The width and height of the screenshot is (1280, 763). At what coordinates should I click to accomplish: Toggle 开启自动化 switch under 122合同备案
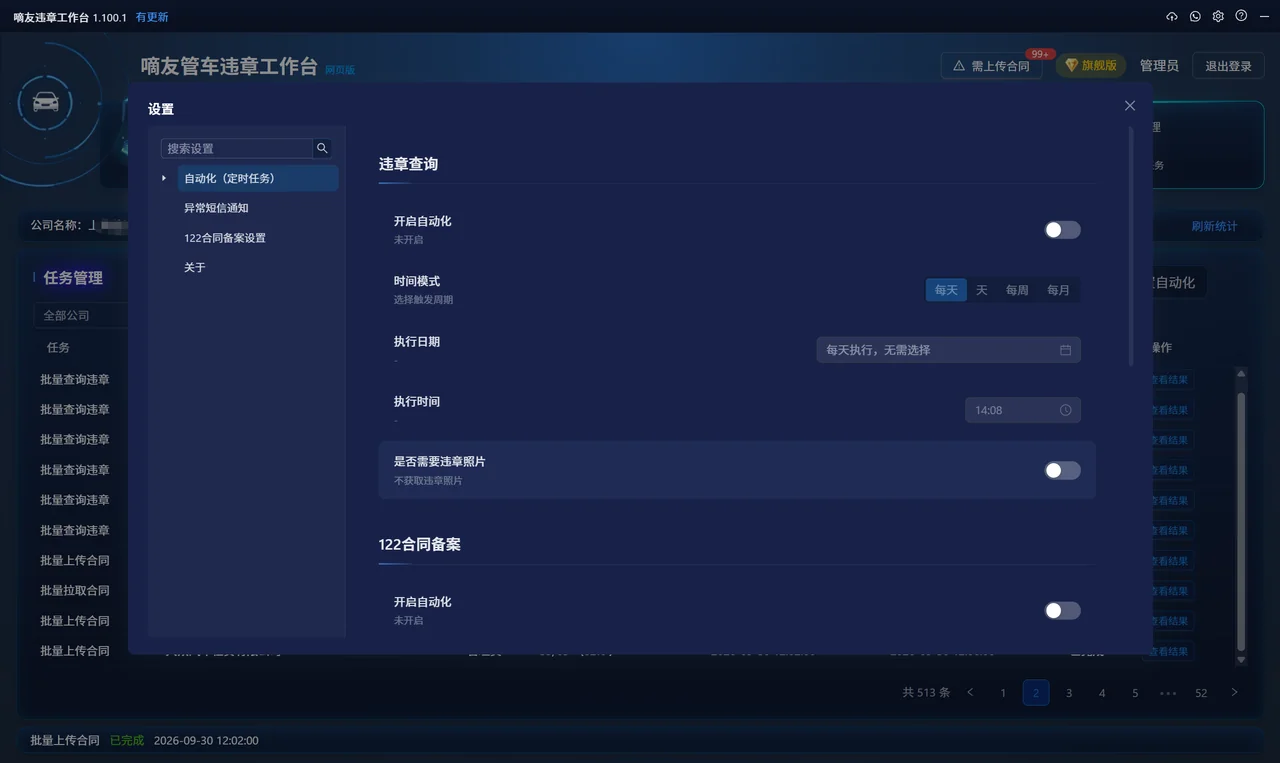[1062, 611]
